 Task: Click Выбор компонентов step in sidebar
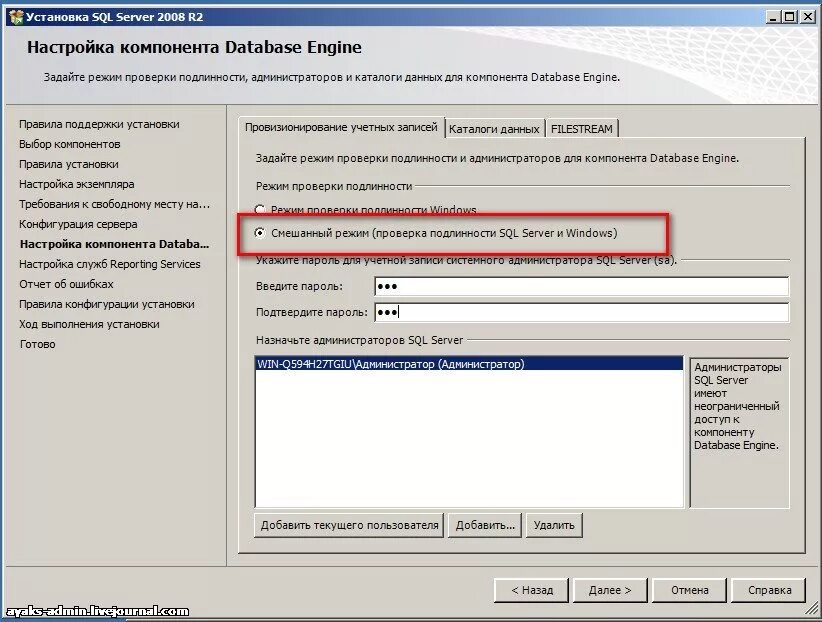70,144
